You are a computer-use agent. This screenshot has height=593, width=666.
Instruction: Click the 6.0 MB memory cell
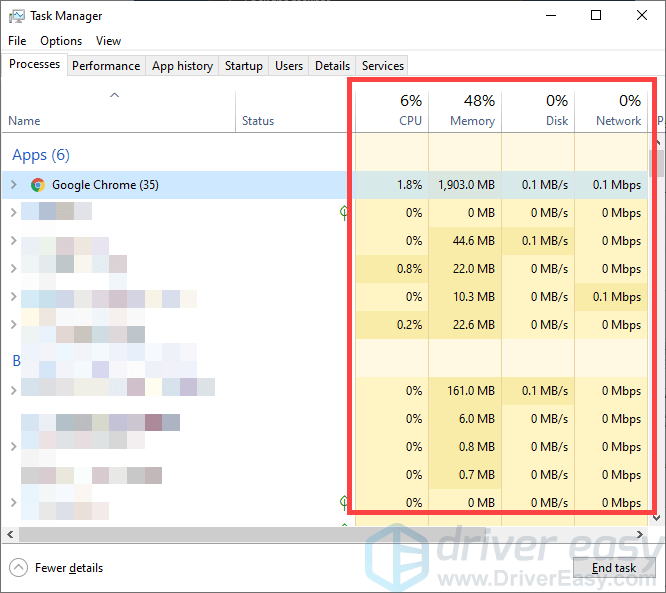[465, 418]
